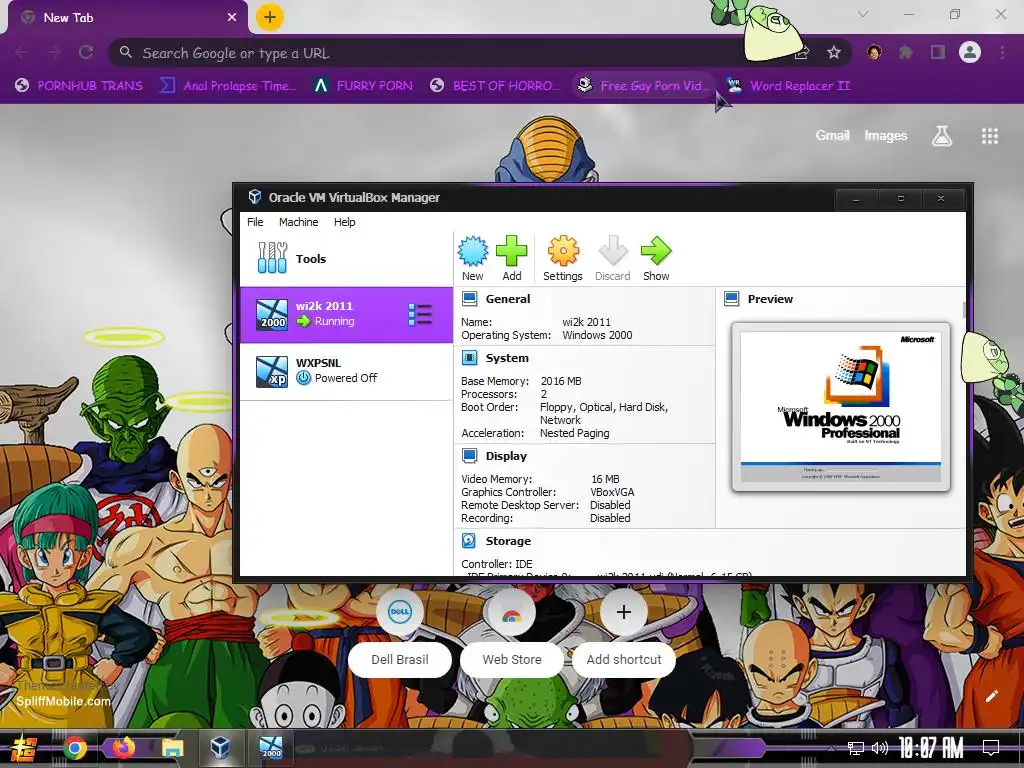Click the General section monitor icon
The height and width of the screenshot is (768, 1024).
pyautogui.click(x=469, y=299)
